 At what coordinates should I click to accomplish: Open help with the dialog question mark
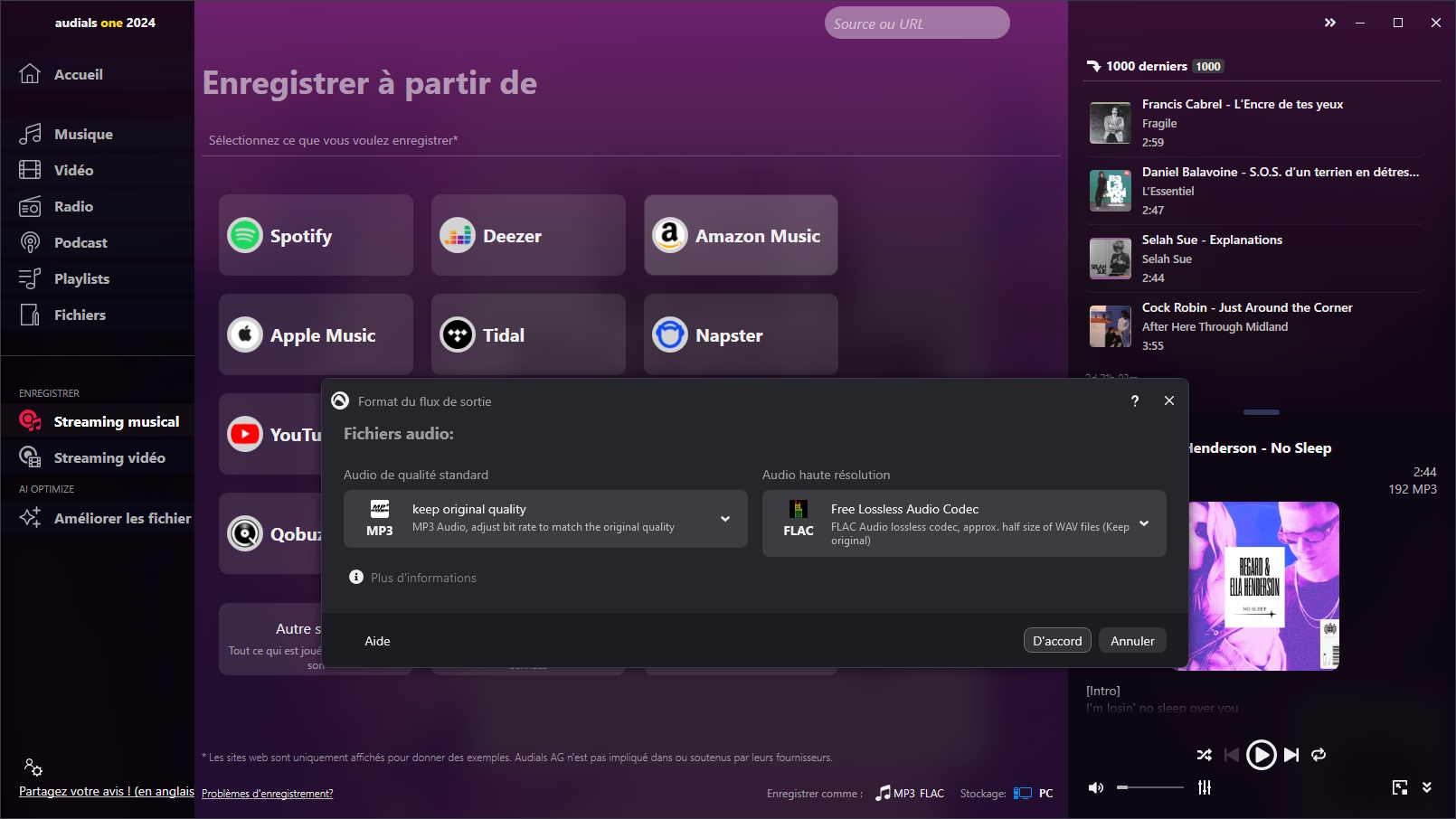[1135, 400]
